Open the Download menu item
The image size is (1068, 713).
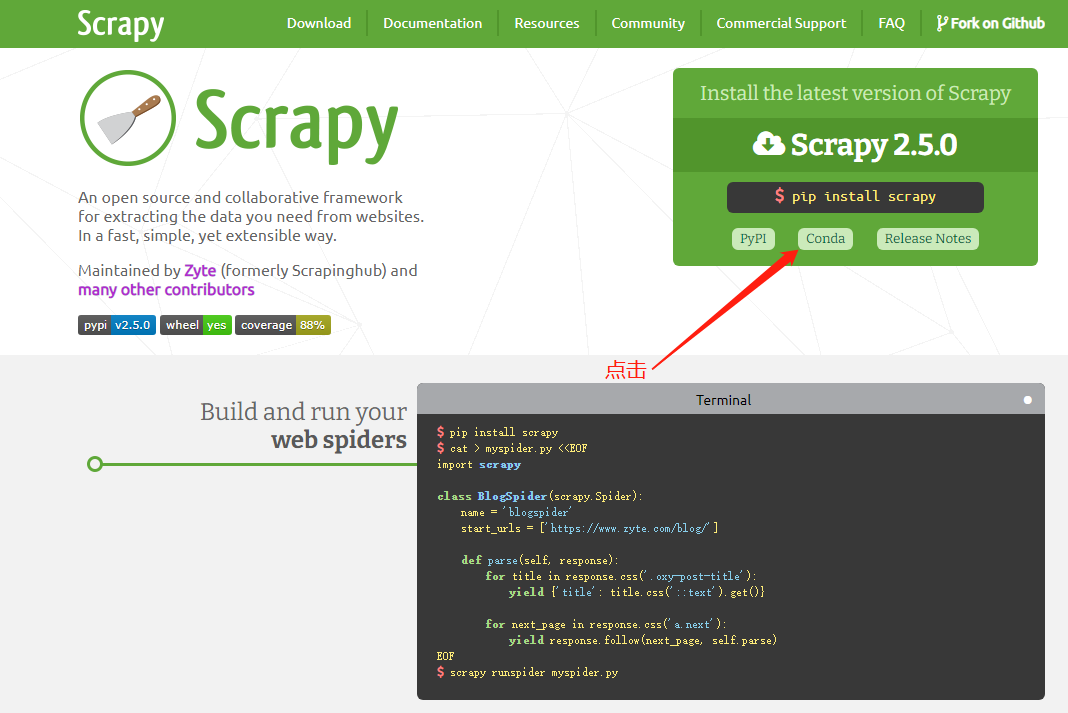319,22
